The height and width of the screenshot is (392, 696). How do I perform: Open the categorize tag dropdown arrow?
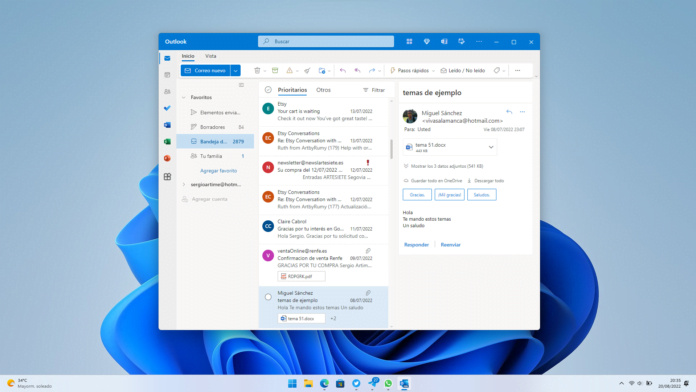(x=504, y=71)
